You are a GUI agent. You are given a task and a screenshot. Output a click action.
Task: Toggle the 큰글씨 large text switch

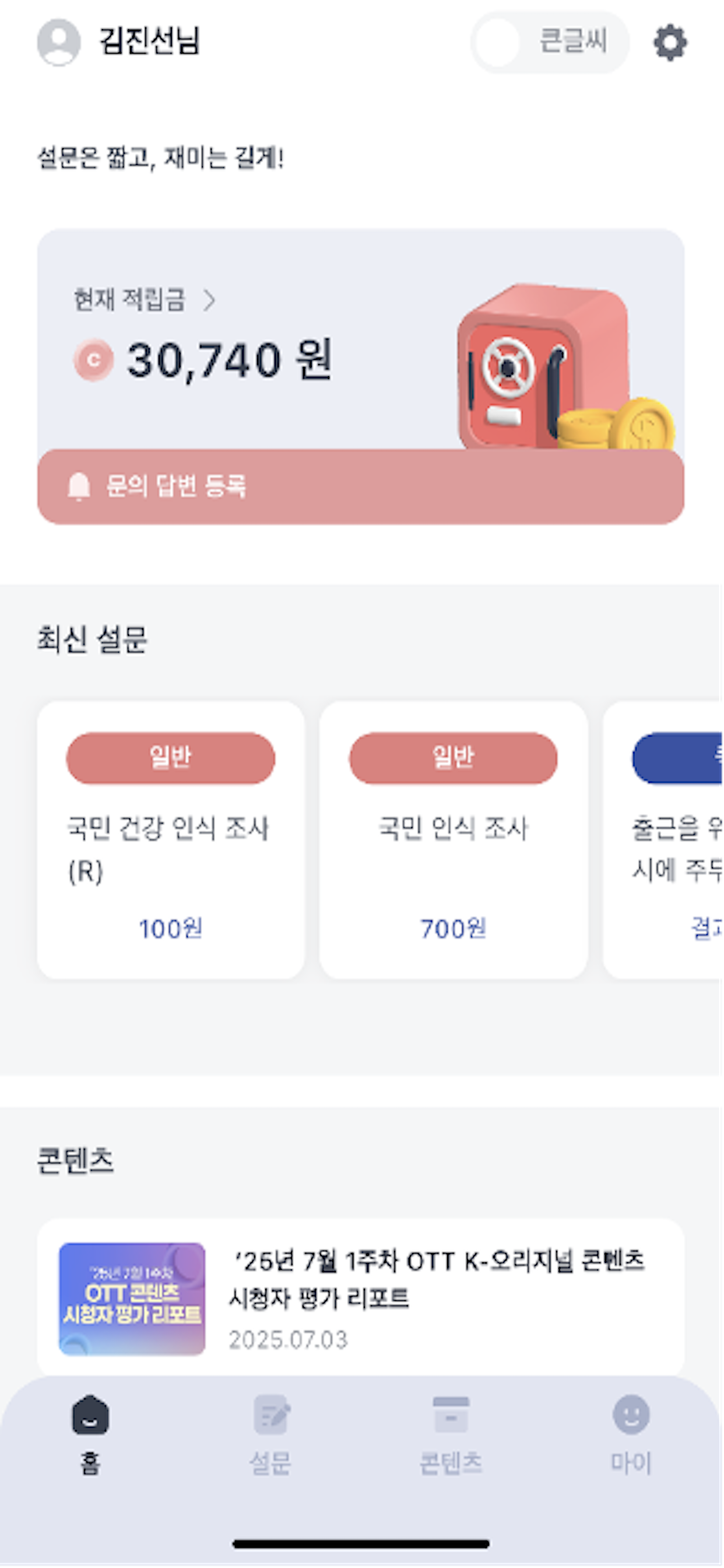coord(549,43)
